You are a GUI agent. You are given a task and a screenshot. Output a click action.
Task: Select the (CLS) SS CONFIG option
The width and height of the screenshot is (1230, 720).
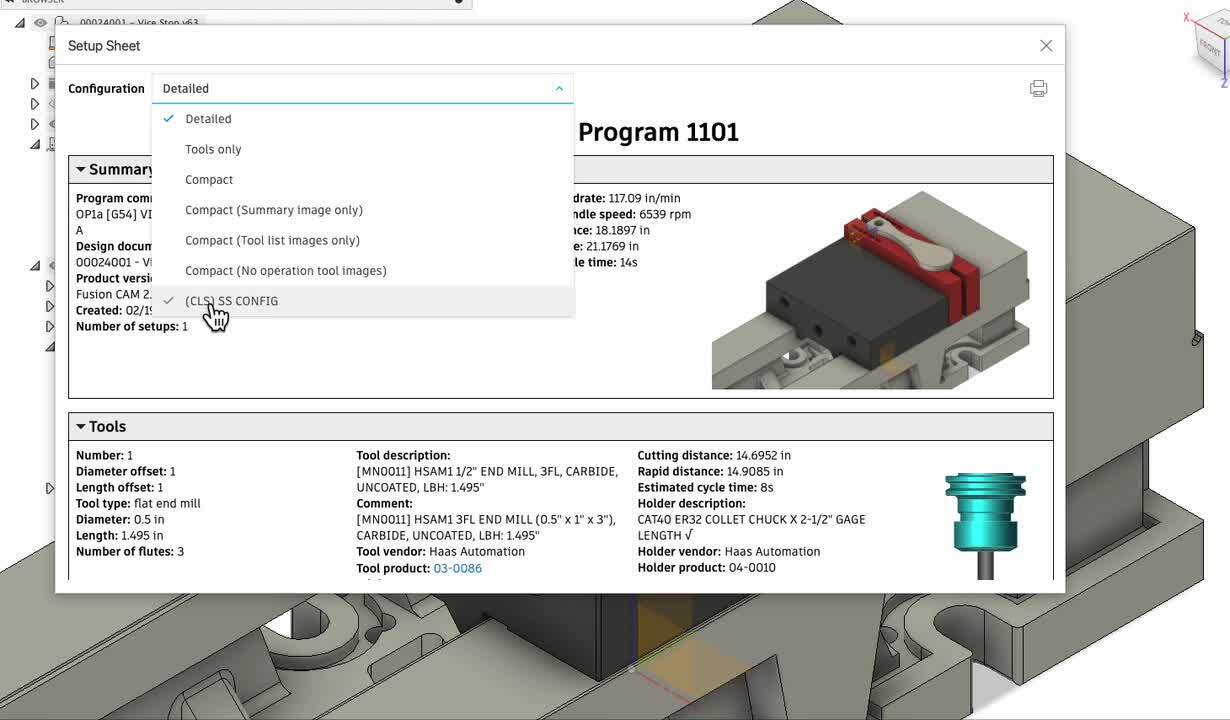[x=231, y=301]
